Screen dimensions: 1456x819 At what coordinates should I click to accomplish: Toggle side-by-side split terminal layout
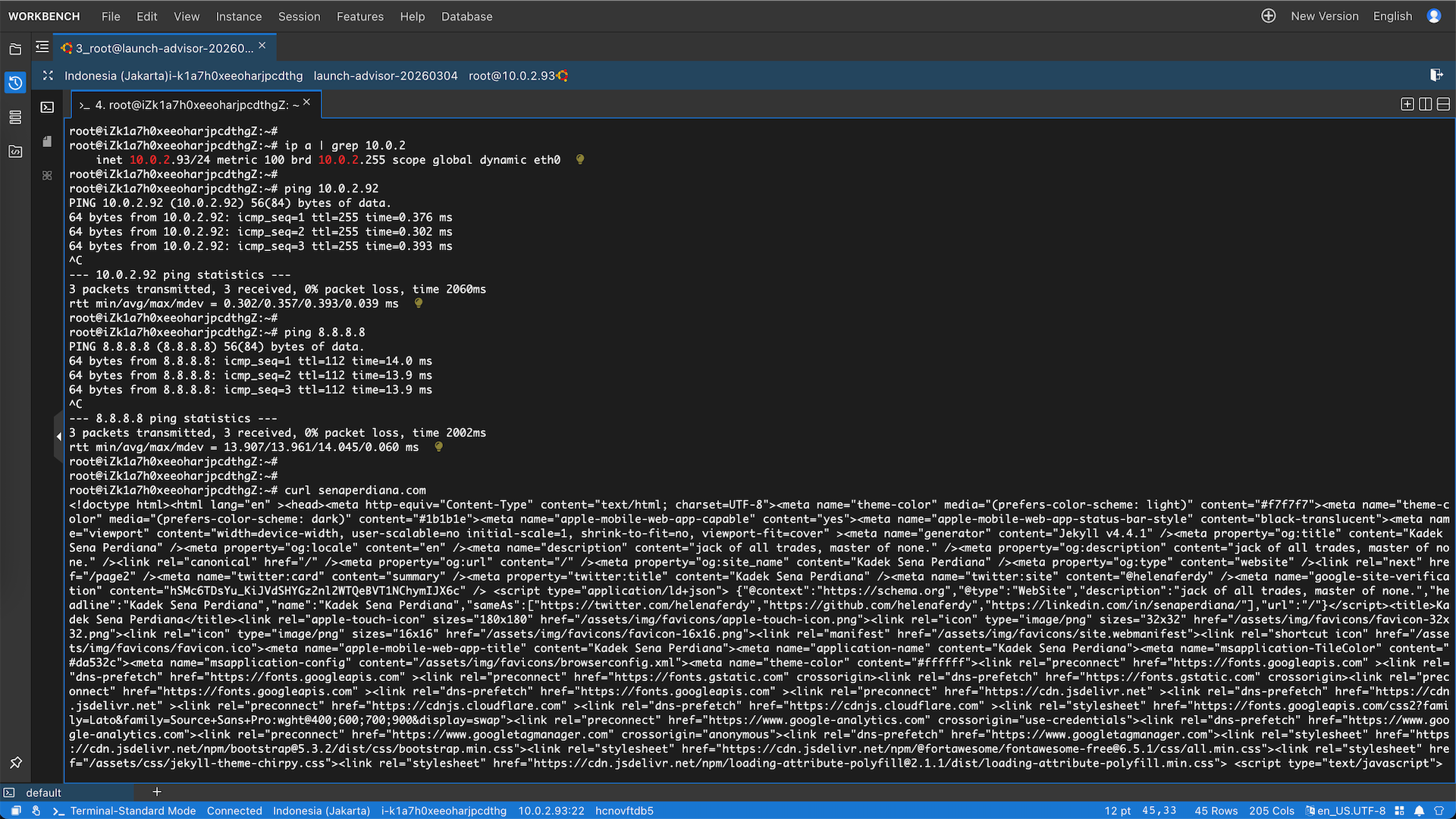tap(1425, 104)
